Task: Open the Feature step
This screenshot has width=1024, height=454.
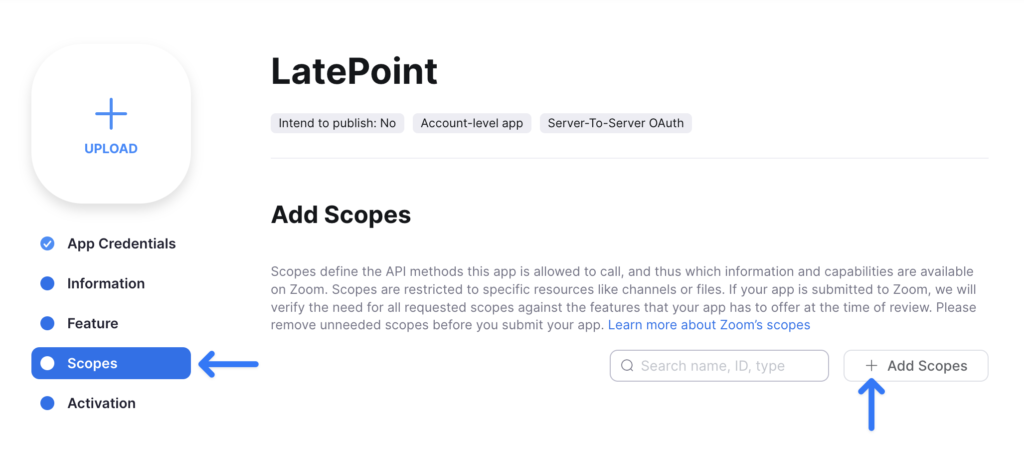Action: pyautogui.click(x=93, y=324)
